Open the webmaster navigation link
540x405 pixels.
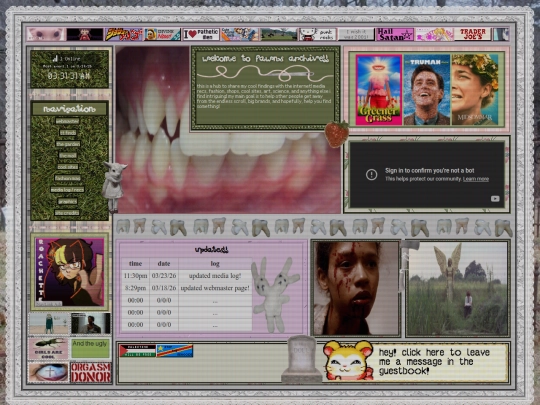coord(68,121)
